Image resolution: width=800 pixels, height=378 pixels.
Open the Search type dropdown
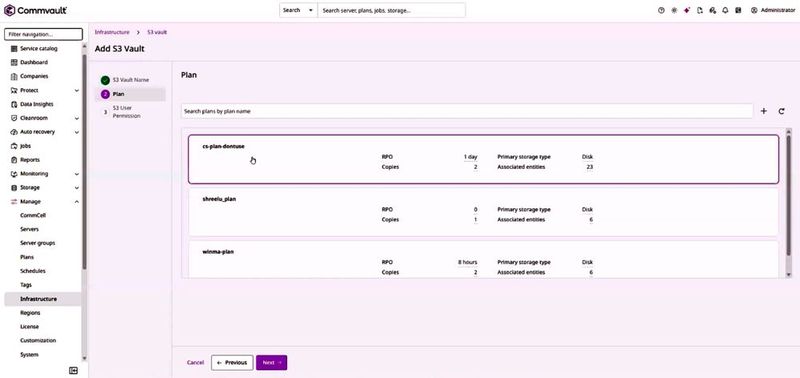coord(298,10)
